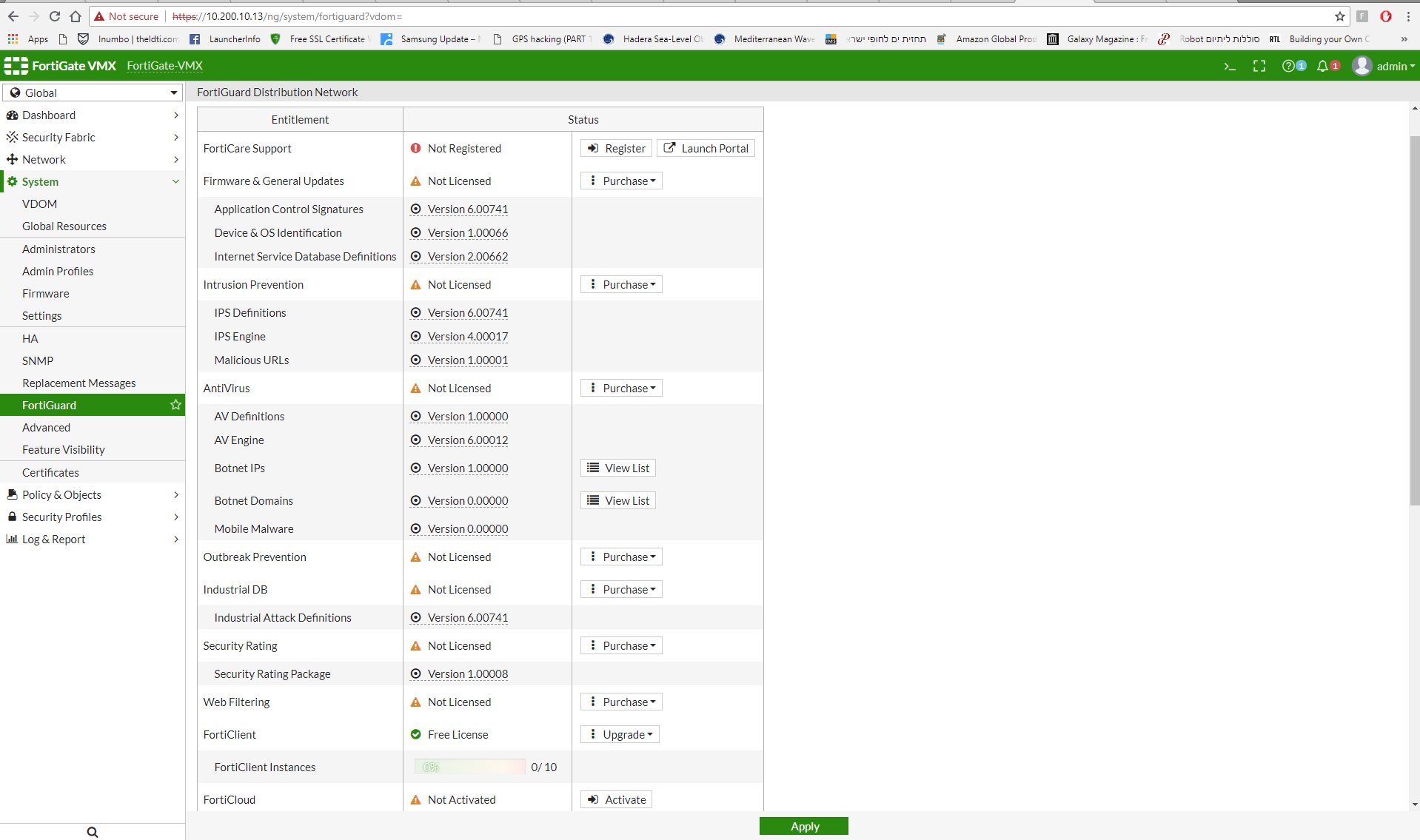Click the FortiCare Not Registered error icon
1420x840 pixels.
coord(415,148)
